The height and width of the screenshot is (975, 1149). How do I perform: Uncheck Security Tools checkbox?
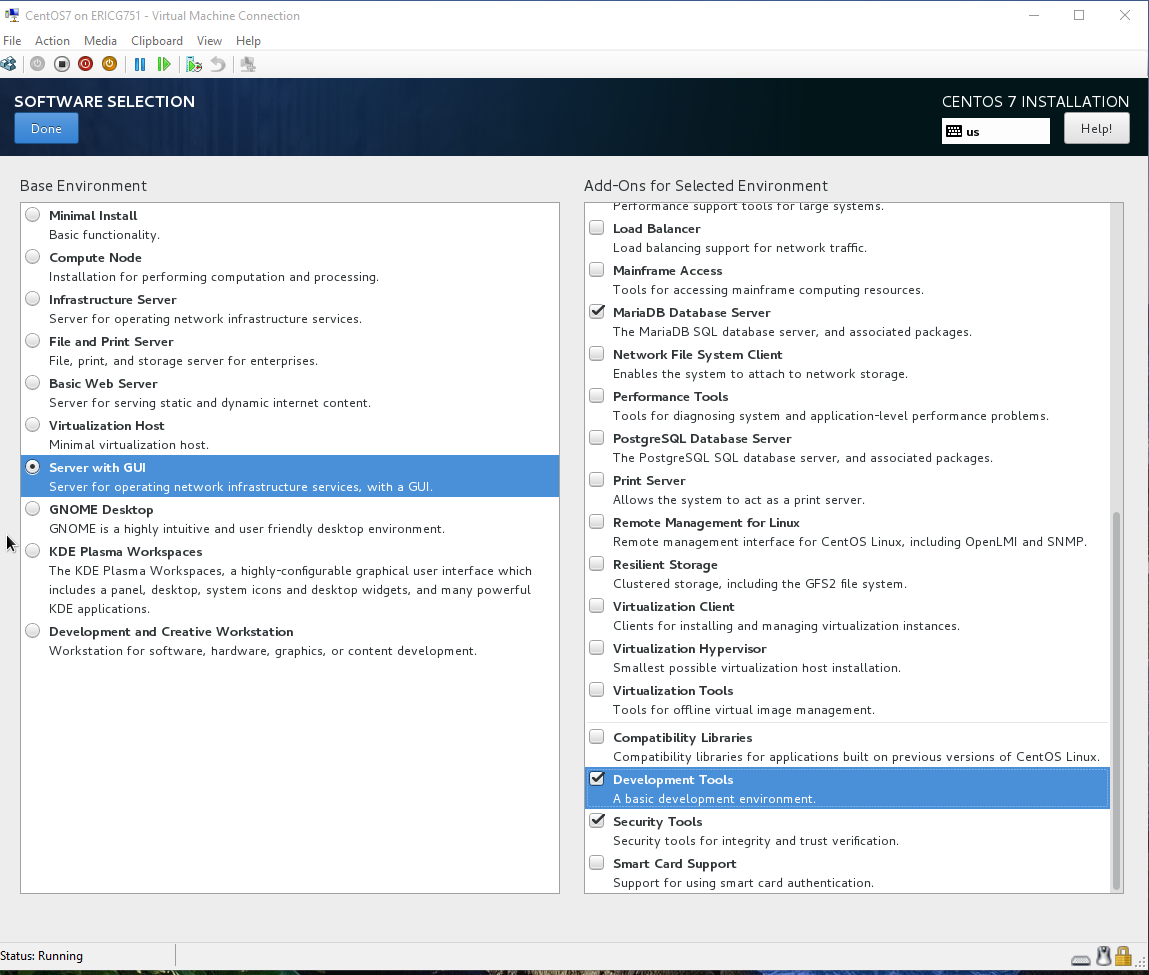[597, 820]
